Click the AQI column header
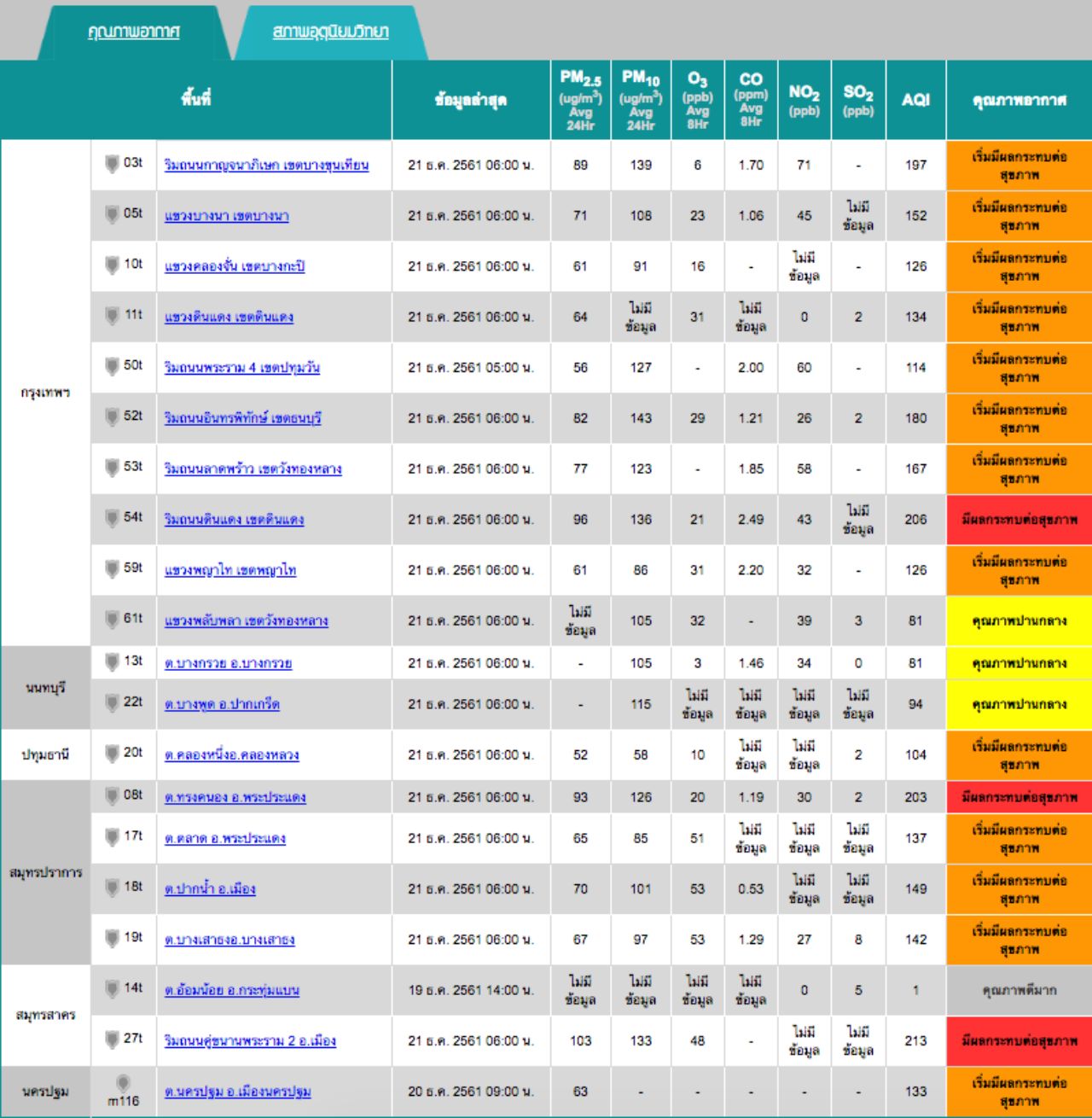Viewport: 1092px width, 1118px height. [x=915, y=100]
